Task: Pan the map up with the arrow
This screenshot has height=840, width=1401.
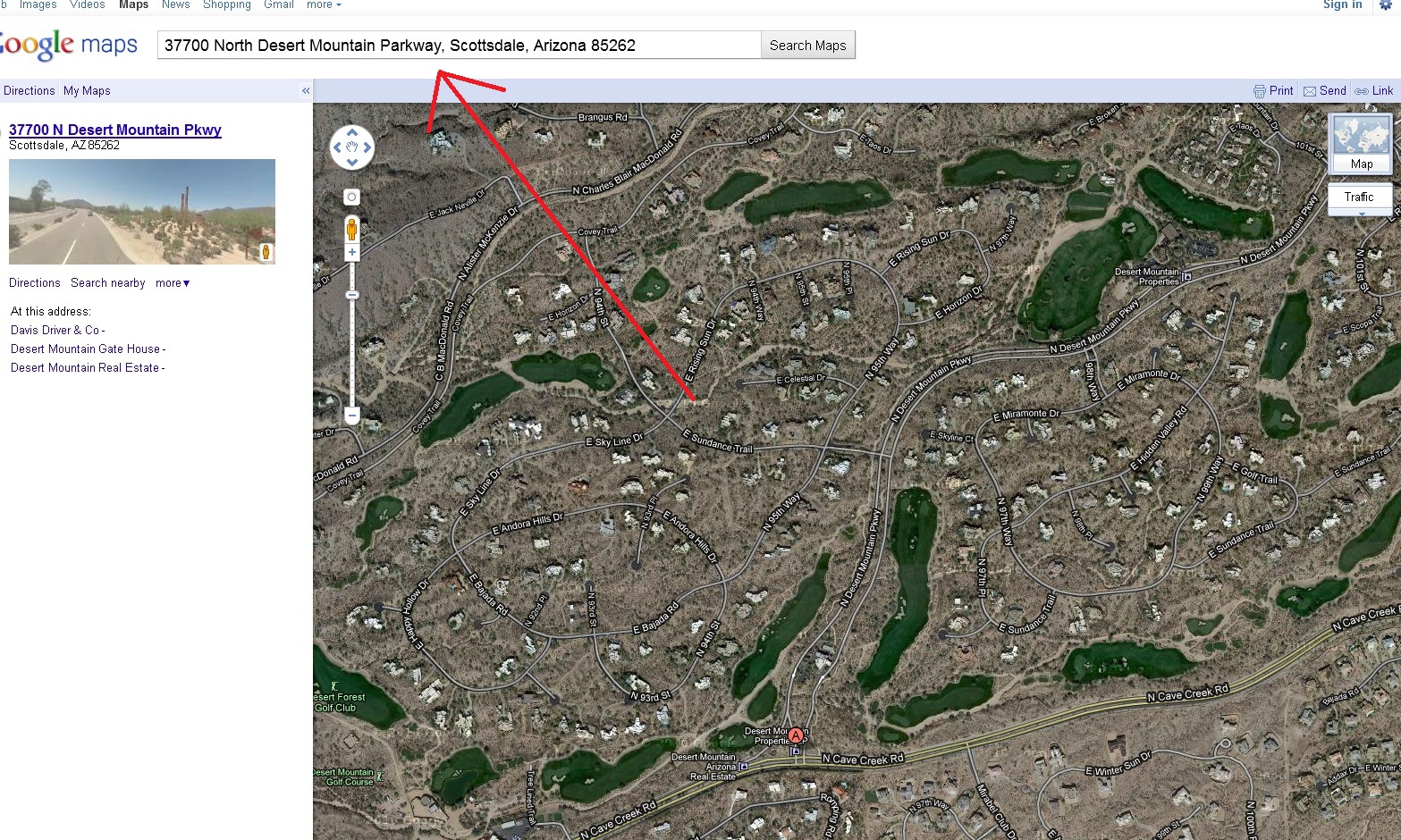Action: coord(352,132)
